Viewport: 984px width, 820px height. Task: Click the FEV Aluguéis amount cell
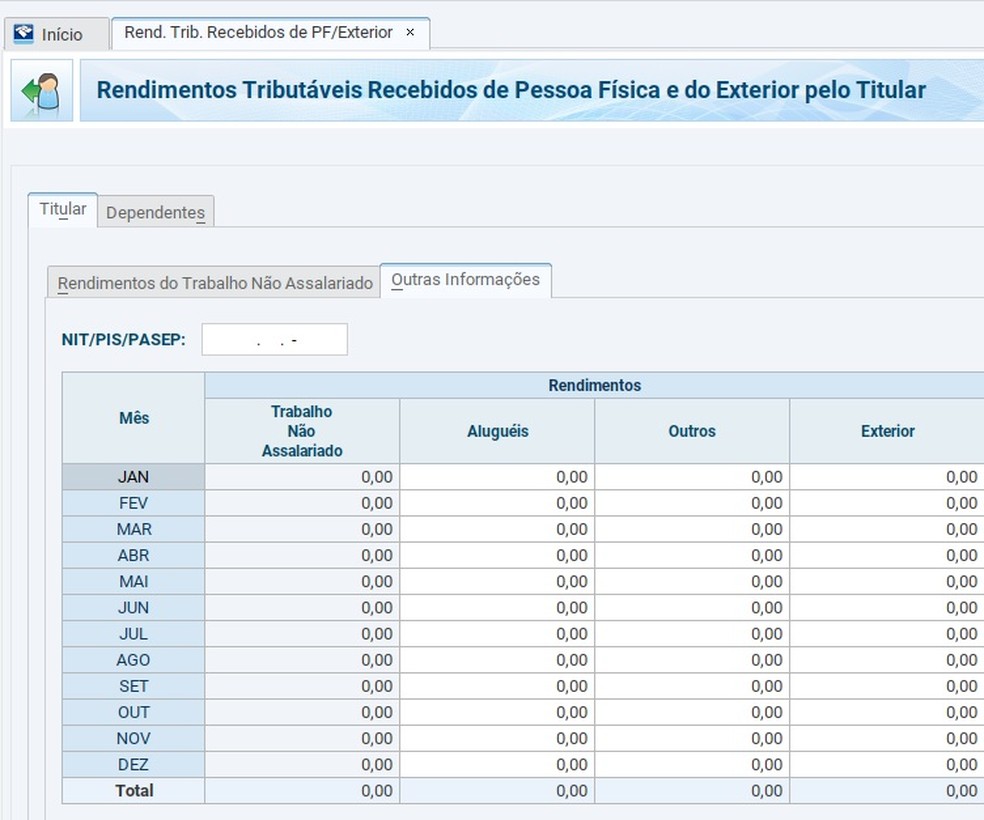click(497, 503)
